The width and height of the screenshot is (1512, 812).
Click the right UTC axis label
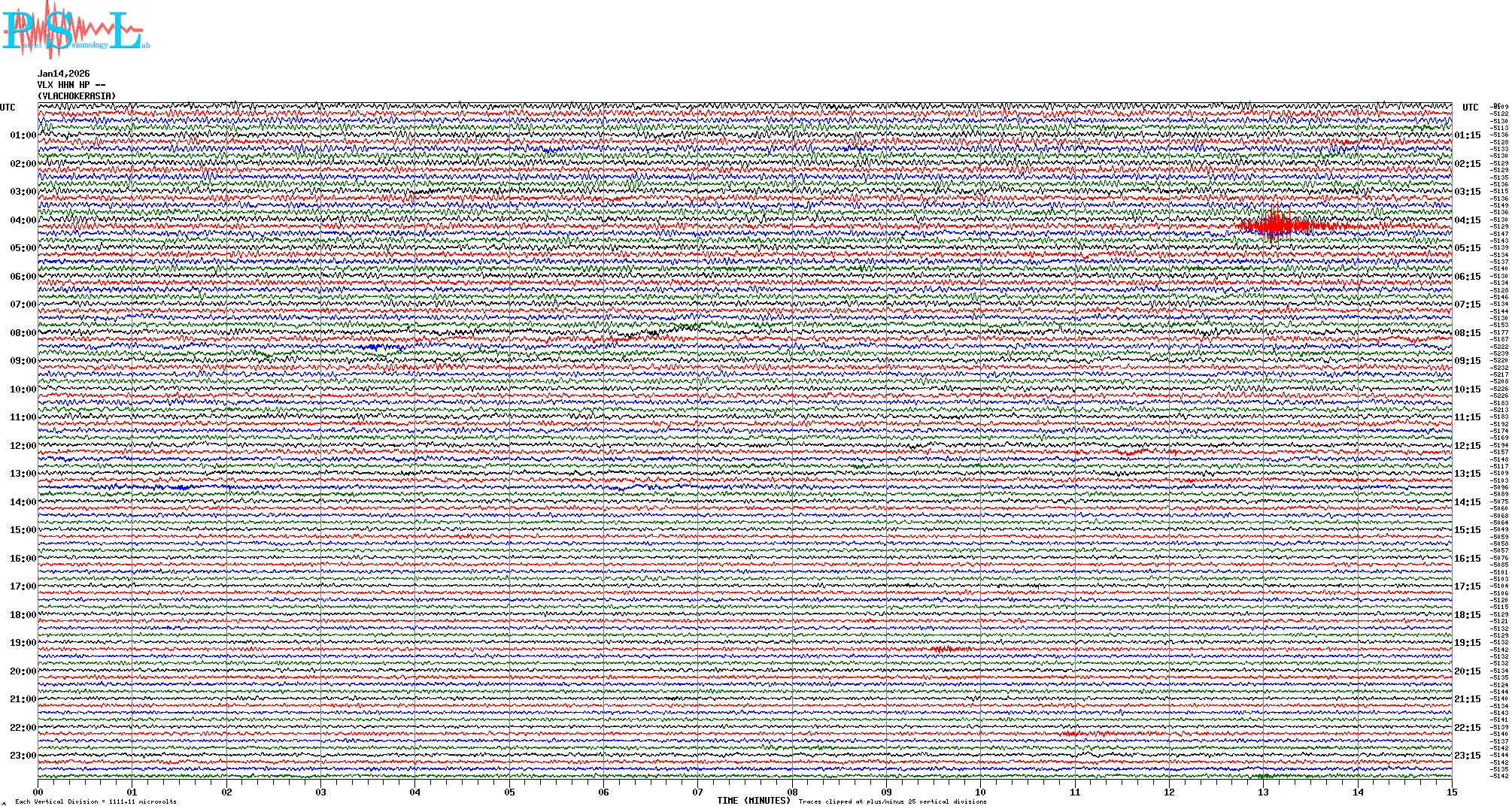(1470, 108)
